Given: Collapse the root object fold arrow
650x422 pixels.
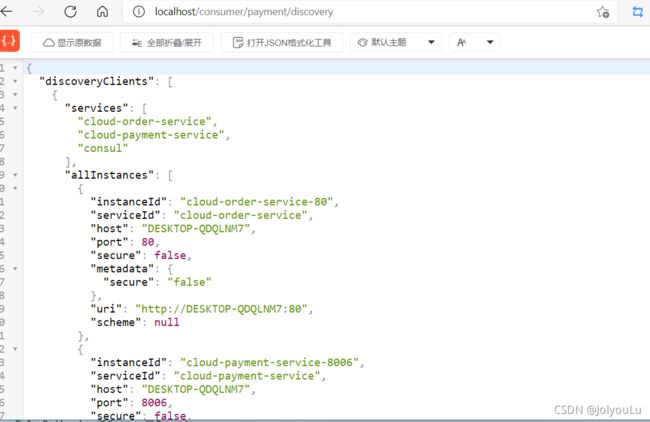Looking at the screenshot, I should click(15, 68).
